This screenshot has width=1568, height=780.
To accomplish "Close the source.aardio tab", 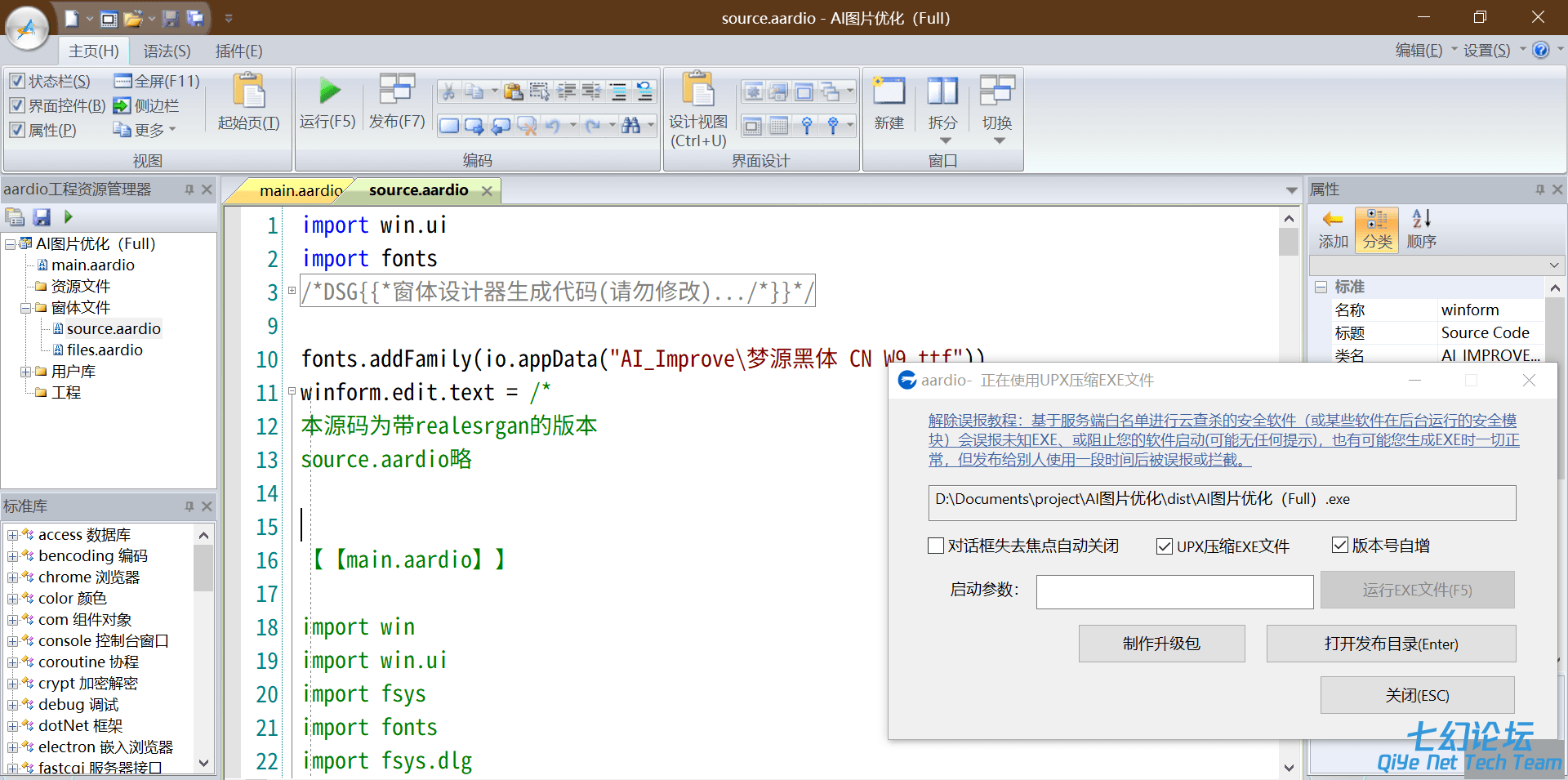I will pyautogui.click(x=487, y=190).
